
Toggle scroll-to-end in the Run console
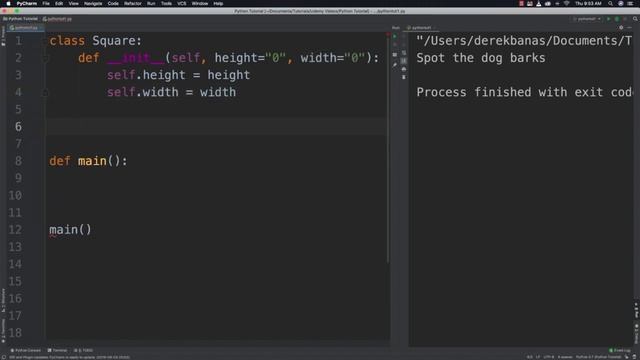[x=404, y=61]
